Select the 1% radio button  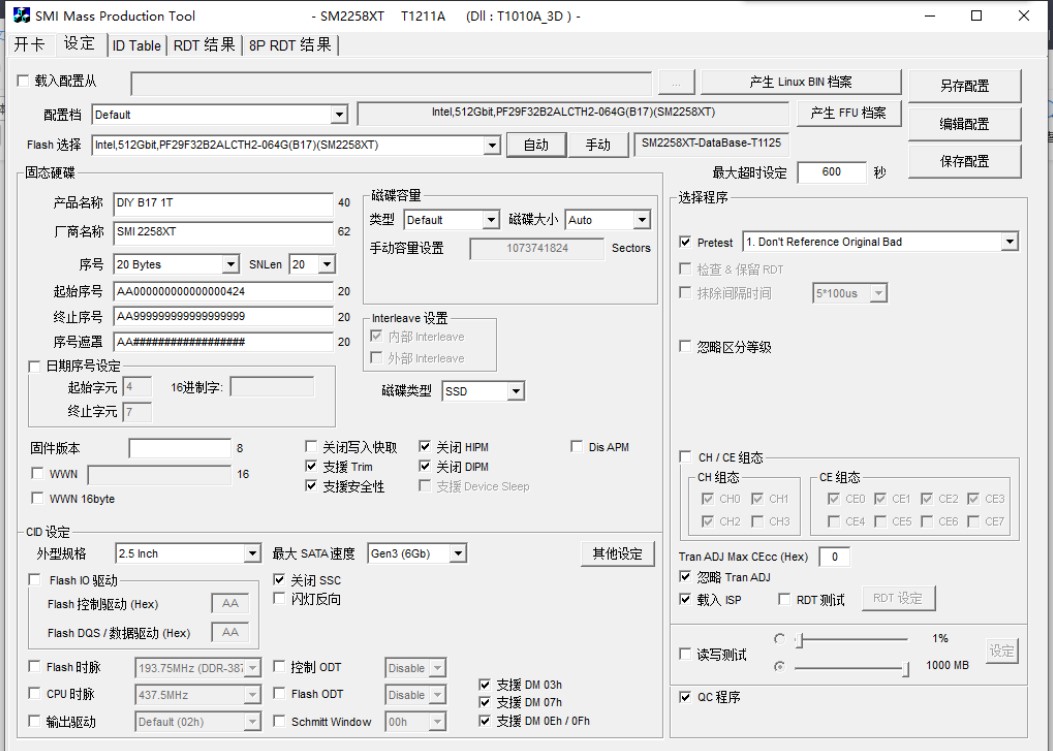pyautogui.click(x=779, y=639)
